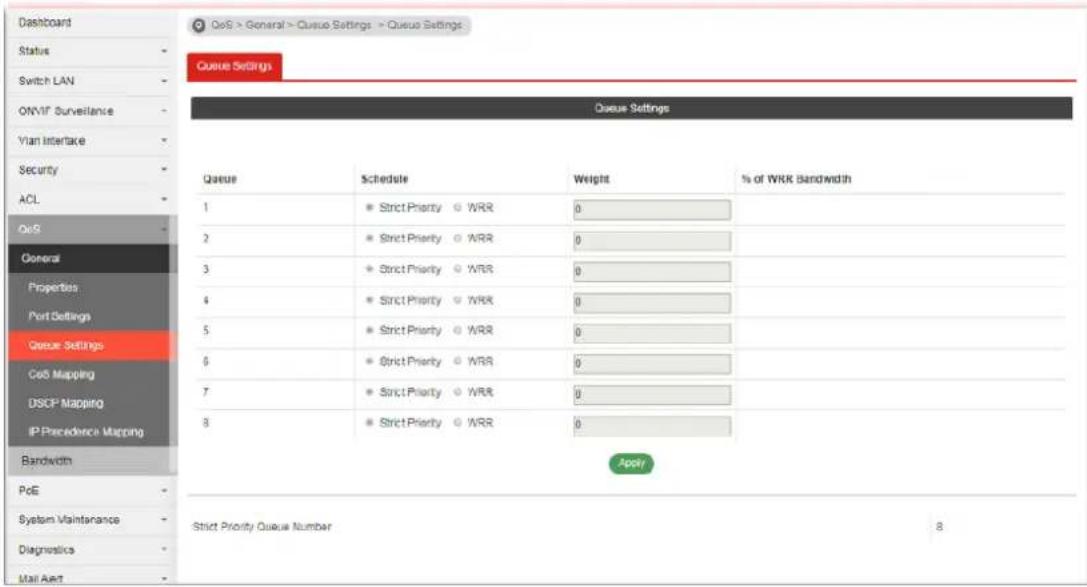The width and height of the screenshot is (1087, 587).
Task: Click the breadcrumb circle icon
Action: coord(199,26)
